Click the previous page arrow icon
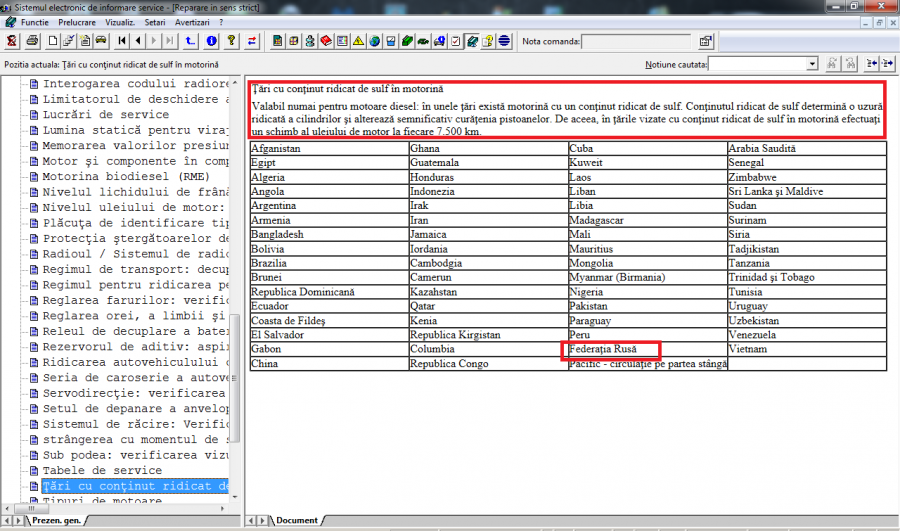Image resolution: width=900 pixels, height=531 pixels. point(138,41)
